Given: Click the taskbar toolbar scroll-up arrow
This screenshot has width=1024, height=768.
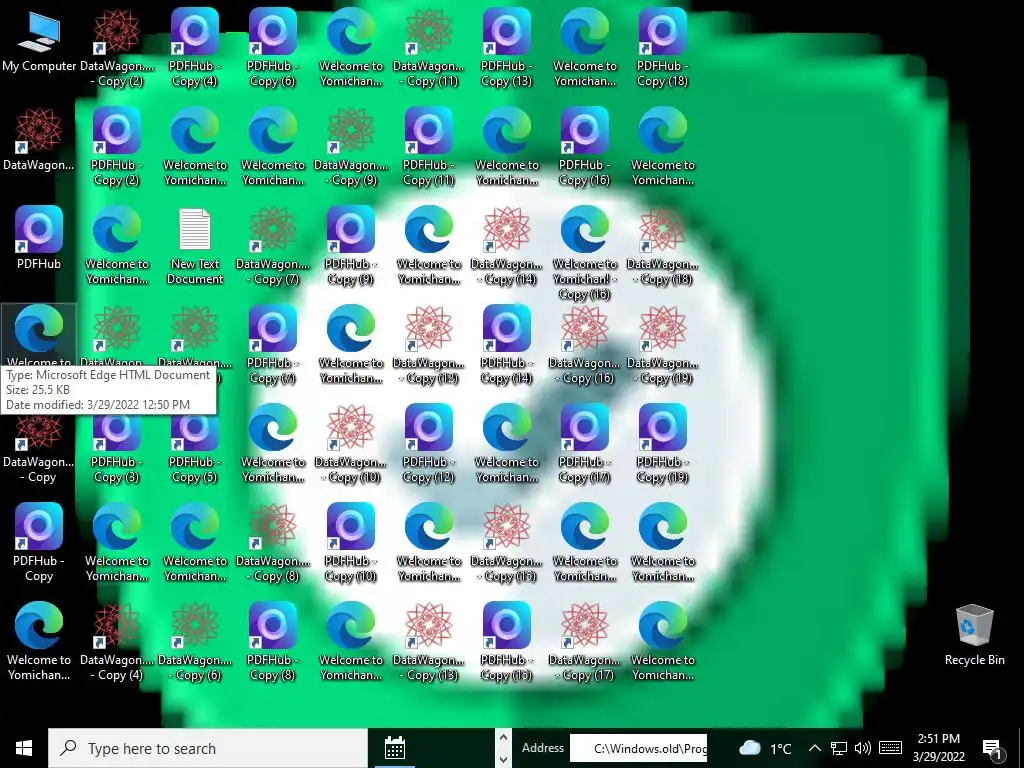Looking at the screenshot, I should point(503,737).
